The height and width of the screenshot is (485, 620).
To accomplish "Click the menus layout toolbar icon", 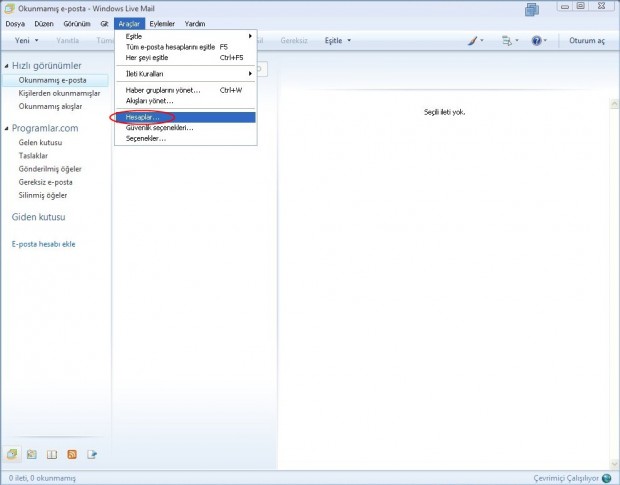I will tap(507, 40).
